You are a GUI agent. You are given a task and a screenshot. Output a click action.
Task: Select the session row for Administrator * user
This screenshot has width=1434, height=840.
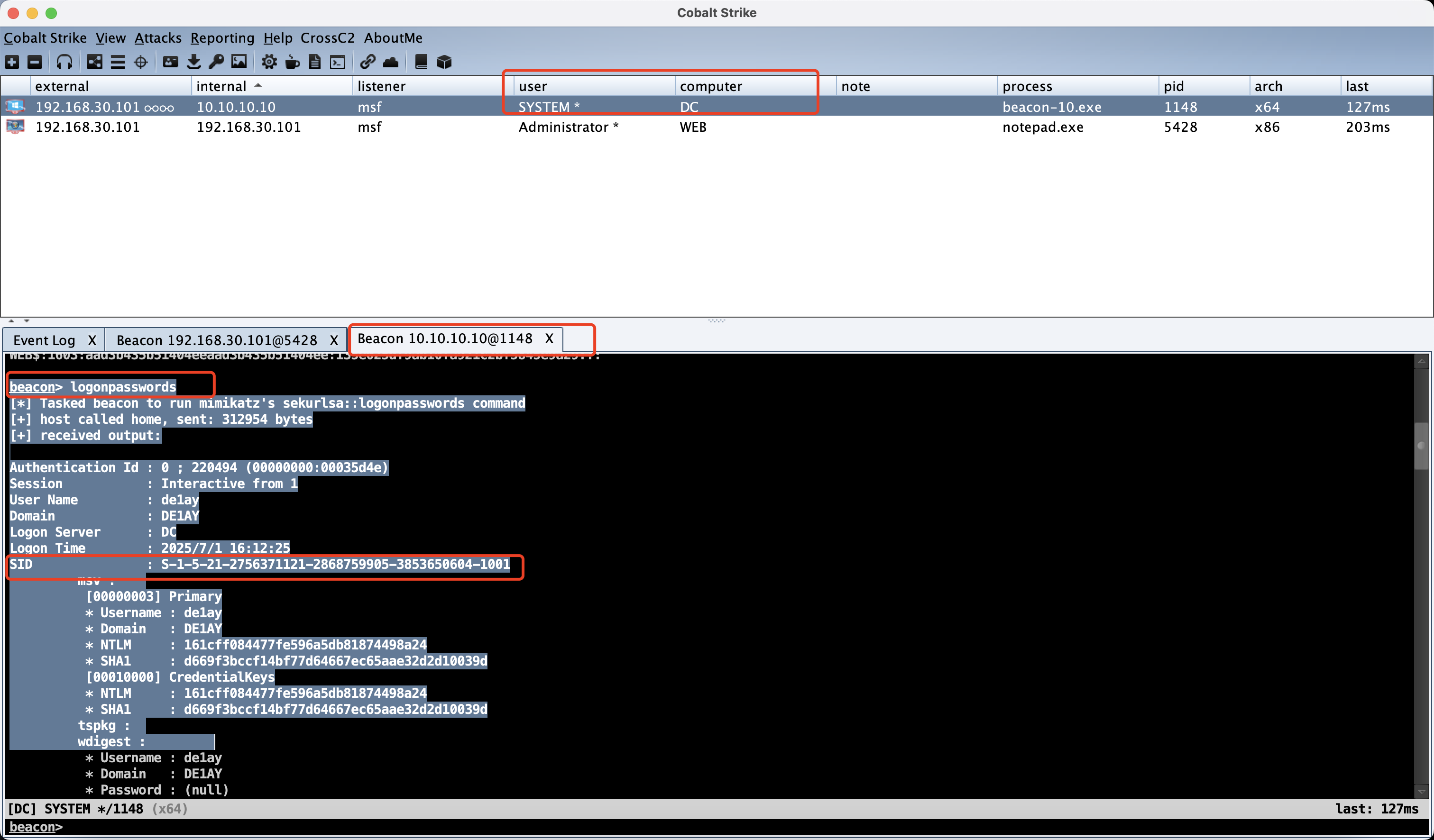(x=717, y=126)
